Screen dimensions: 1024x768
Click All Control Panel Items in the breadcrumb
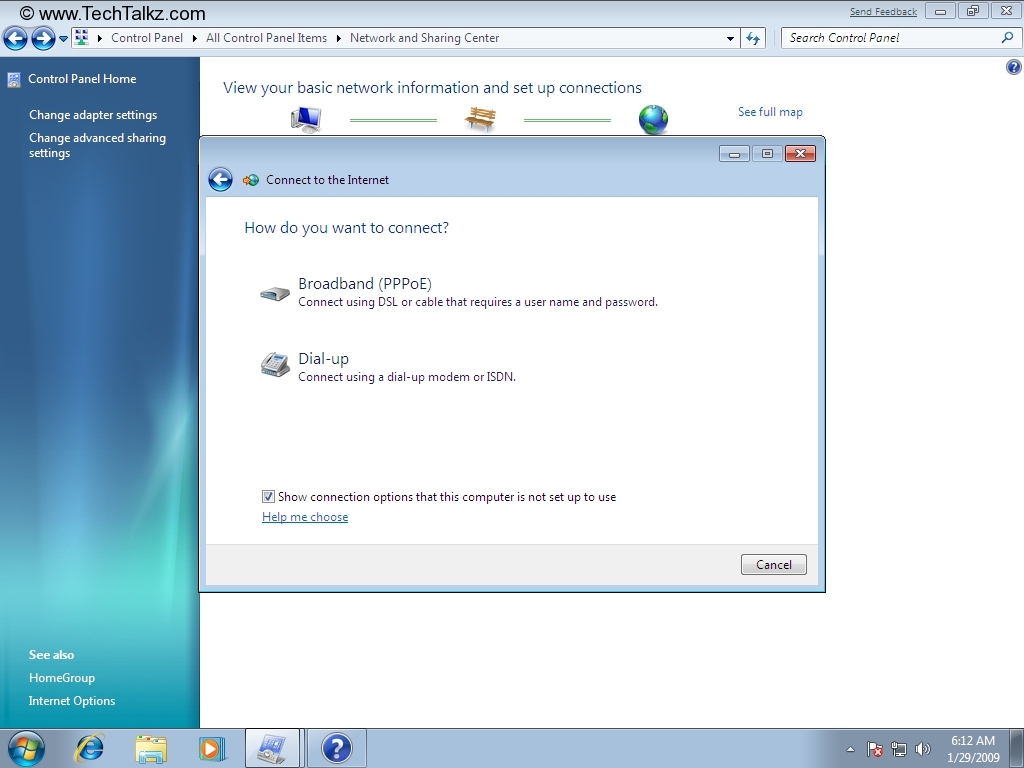(266, 38)
